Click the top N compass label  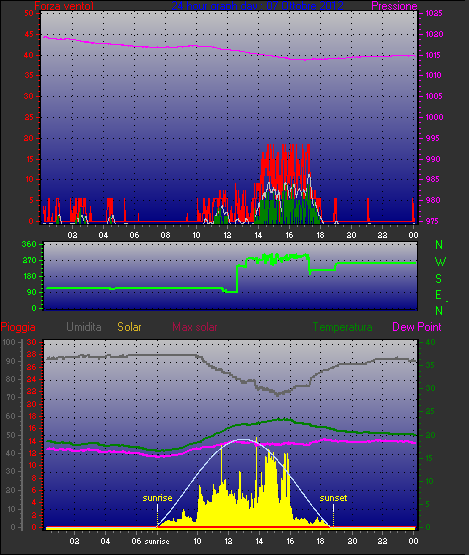[x=439, y=245]
